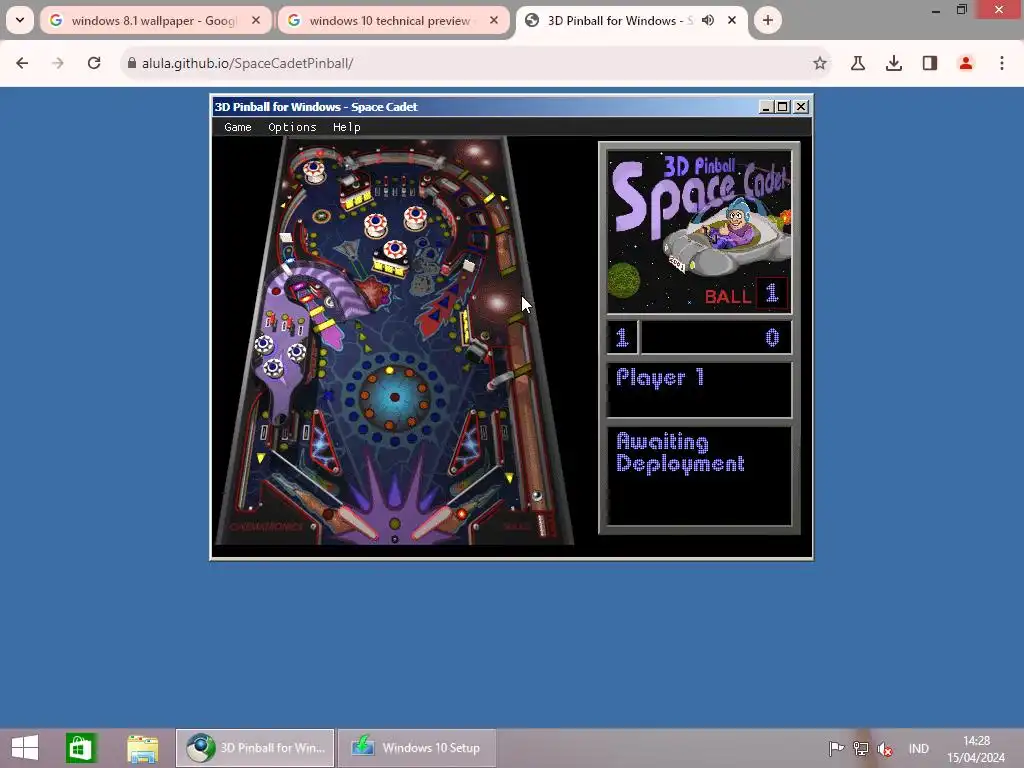Maximize the Pinball game window
Image resolution: width=1024 pixels, height=768 pixels.
783,107
